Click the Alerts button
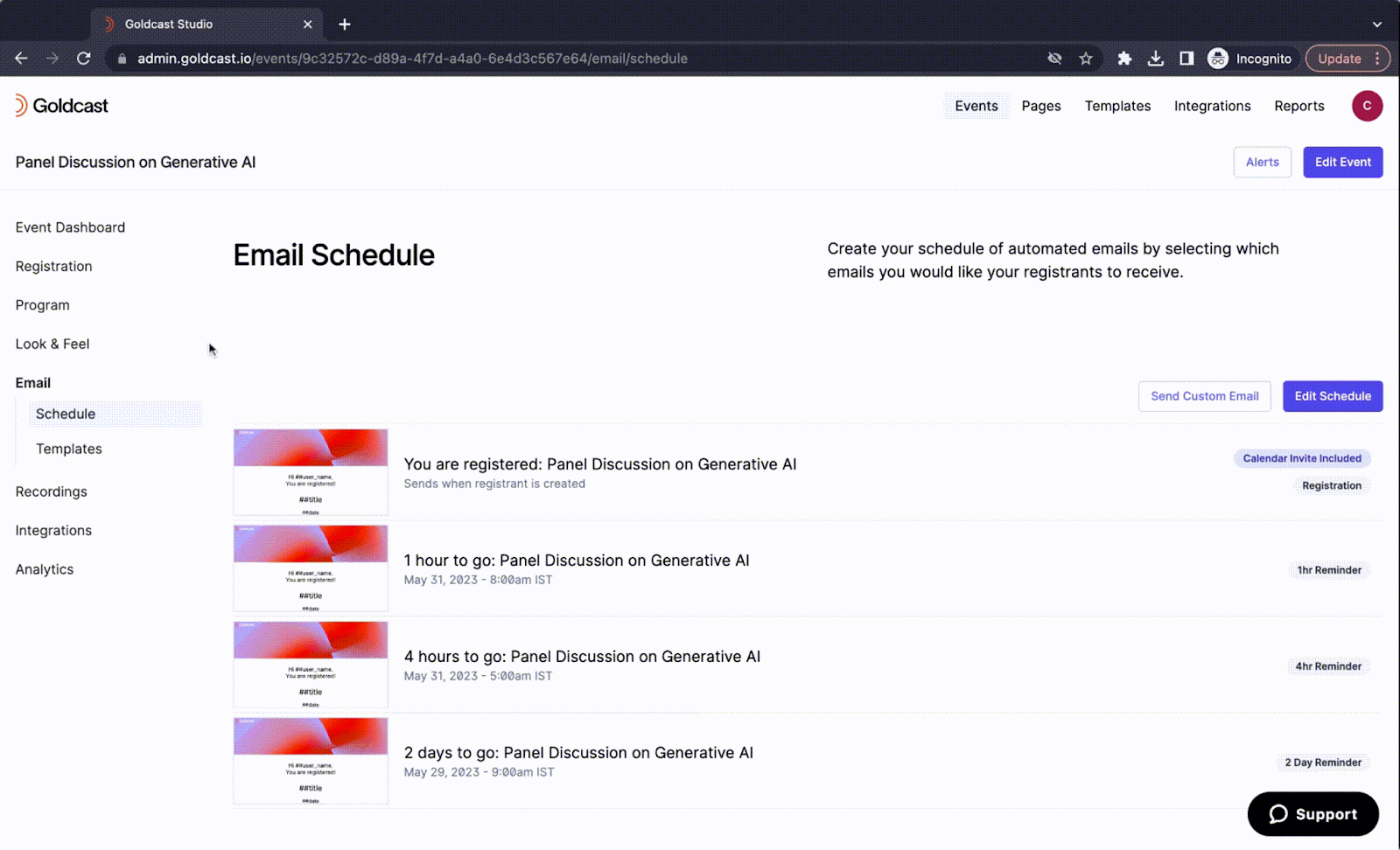 [1262, 162]
